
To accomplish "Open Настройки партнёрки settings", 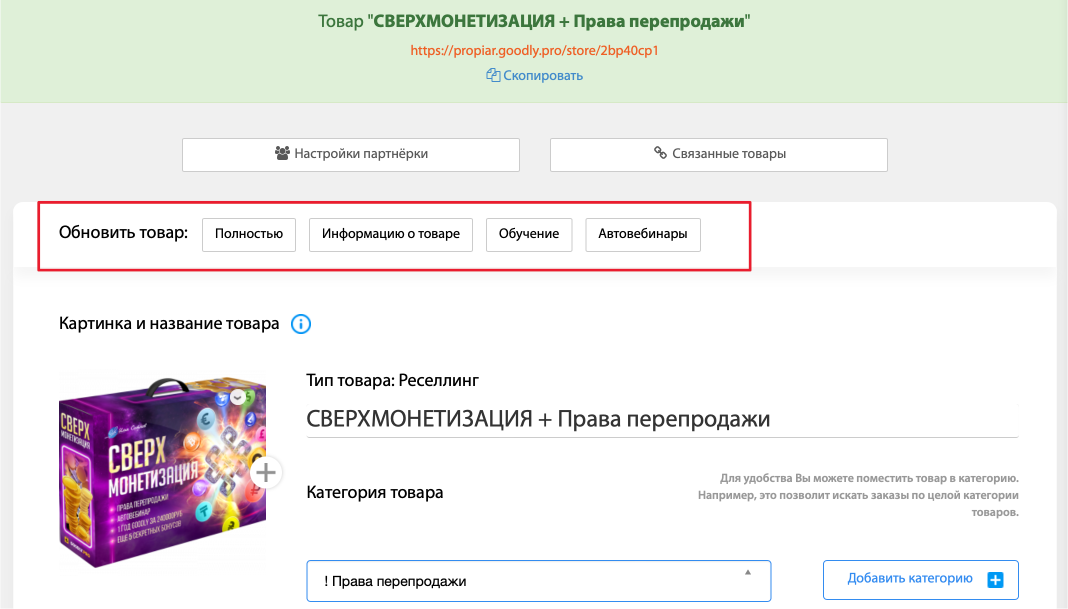I will point(351,155).
